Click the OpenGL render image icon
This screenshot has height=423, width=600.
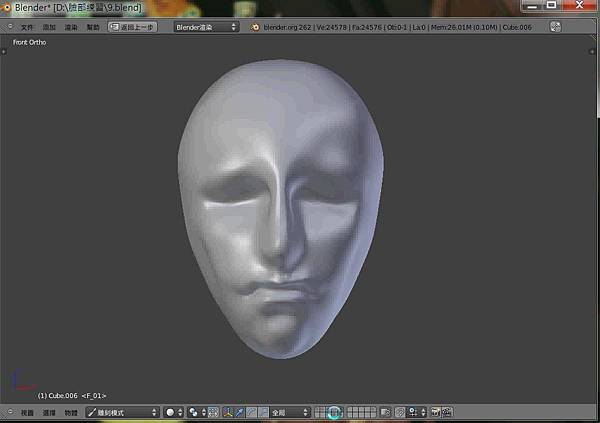click(437, 412)
